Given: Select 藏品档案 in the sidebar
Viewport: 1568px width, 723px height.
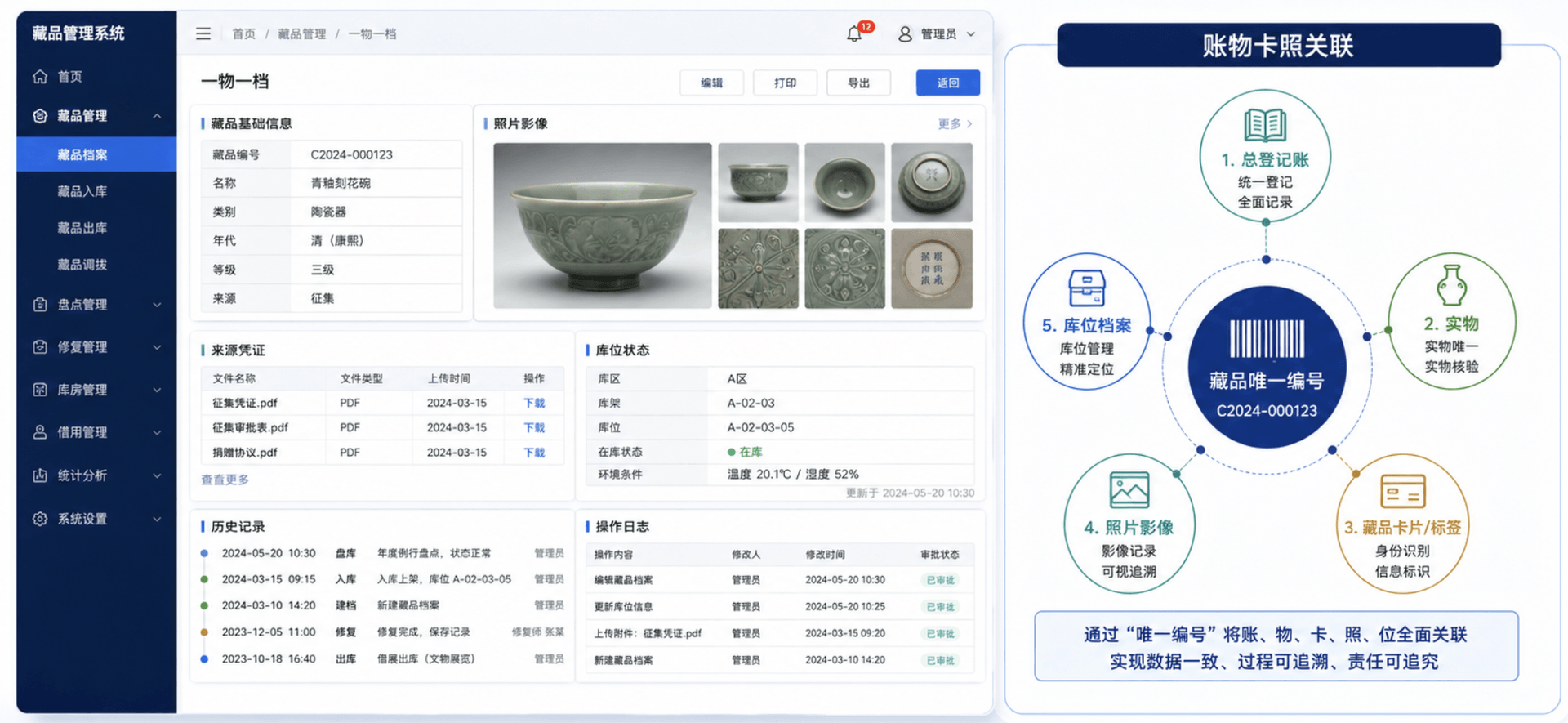Looking at the screenshot, I should point(96,154).
